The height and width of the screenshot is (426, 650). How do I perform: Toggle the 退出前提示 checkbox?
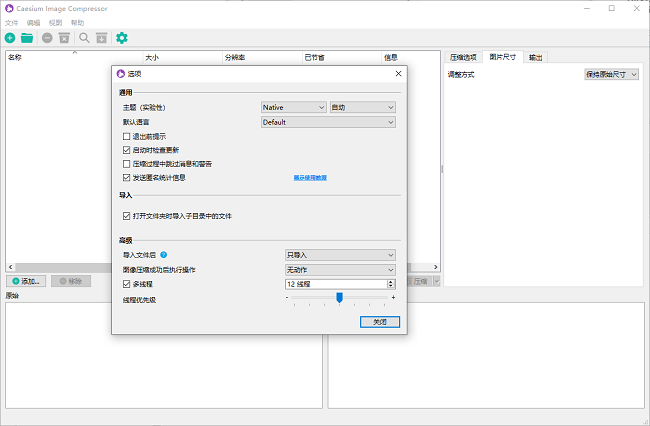click(x=126, y=136)
